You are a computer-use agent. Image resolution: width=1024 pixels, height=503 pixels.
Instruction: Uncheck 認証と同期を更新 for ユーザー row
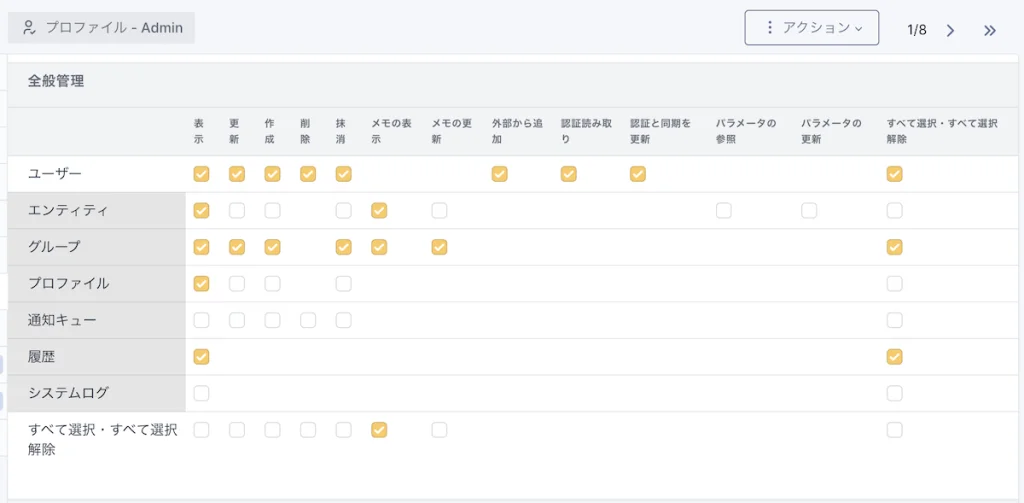pyautogui.click(x=638, y=174)
